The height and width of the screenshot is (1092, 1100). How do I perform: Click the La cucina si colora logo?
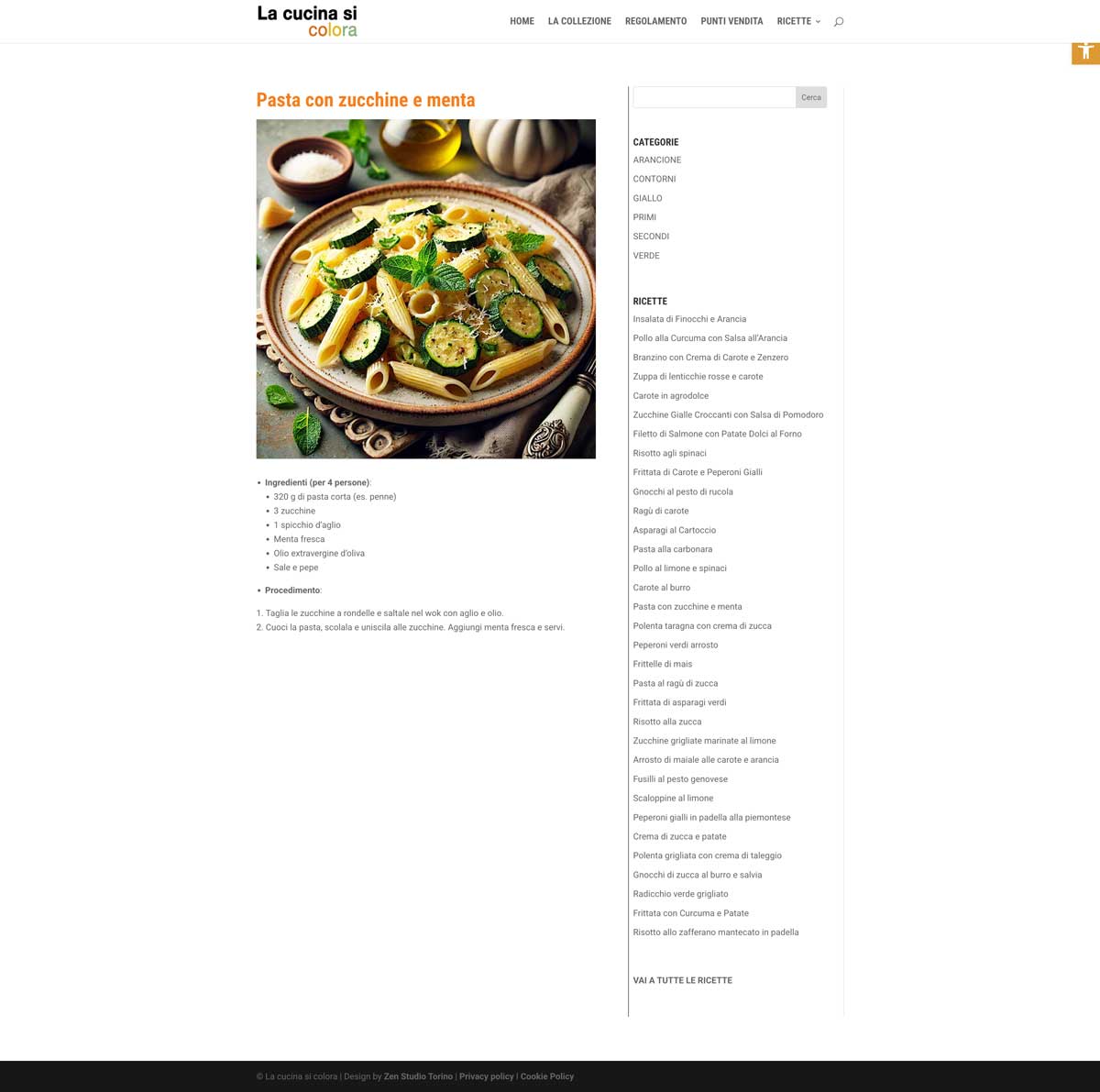[307, 21]
